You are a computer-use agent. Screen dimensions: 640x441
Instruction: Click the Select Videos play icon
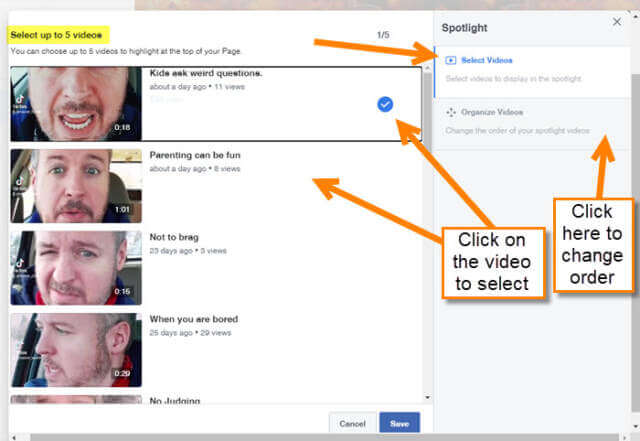[451, 60]
